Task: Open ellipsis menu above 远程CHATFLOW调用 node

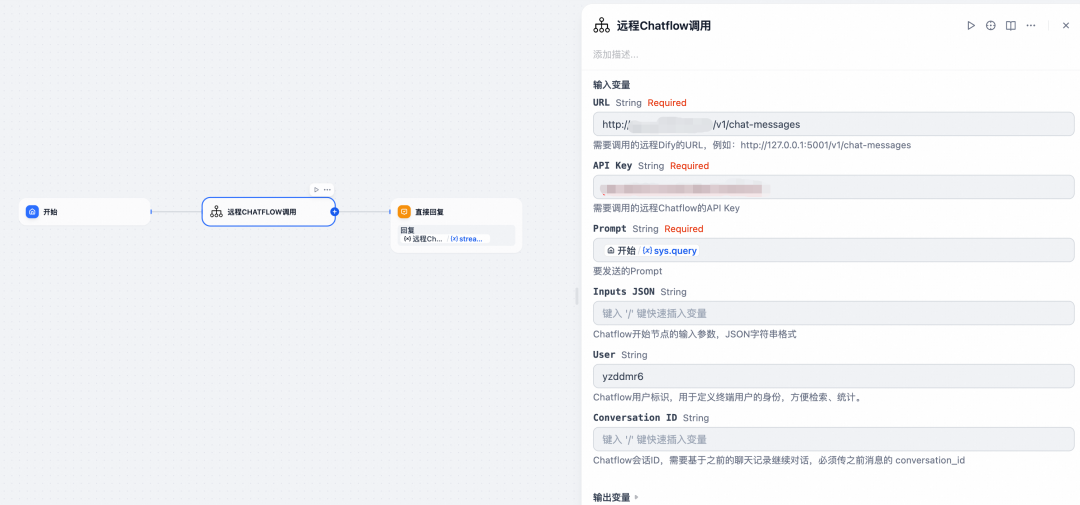Action: [327, 189]
